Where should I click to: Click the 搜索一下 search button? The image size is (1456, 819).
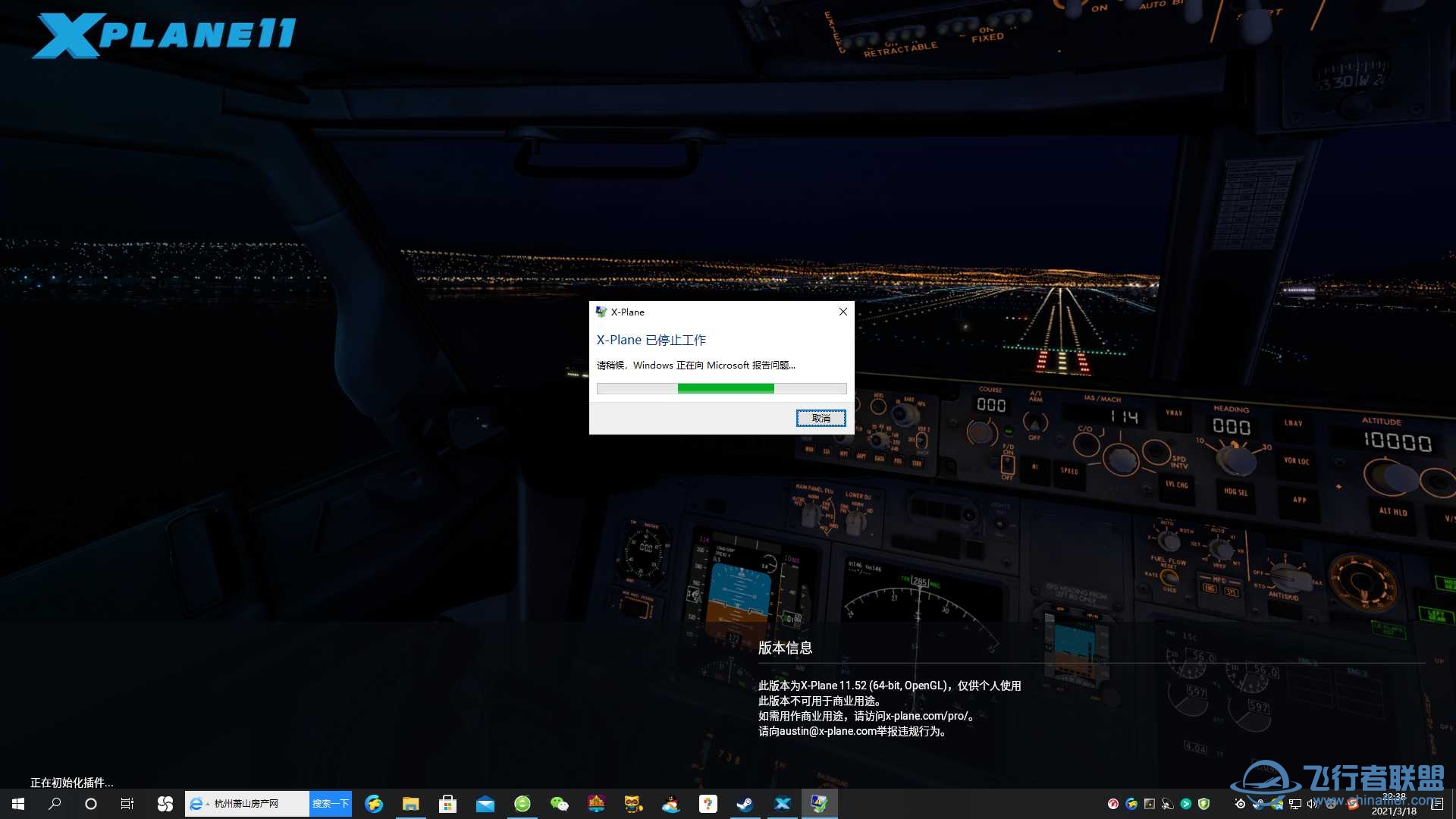pyautogui.click(x=331, y=804)
